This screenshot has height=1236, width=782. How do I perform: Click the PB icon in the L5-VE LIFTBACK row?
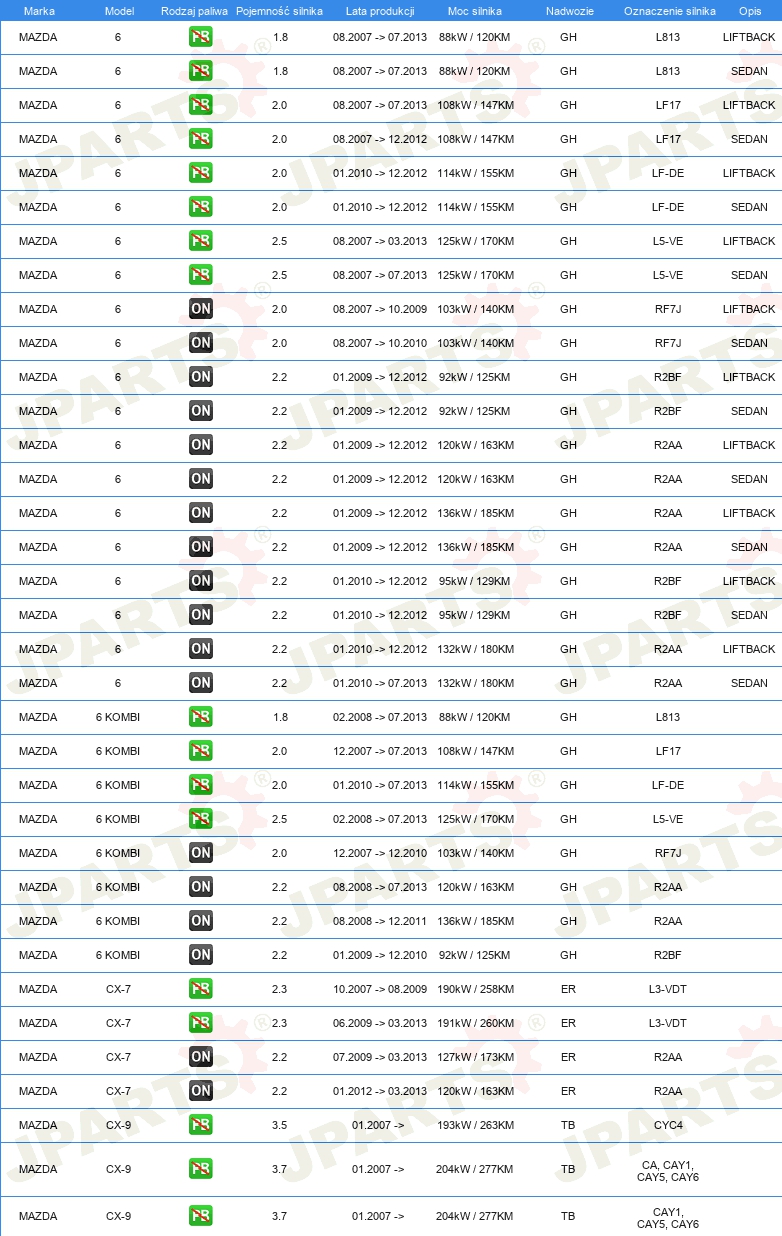[201, 241]
